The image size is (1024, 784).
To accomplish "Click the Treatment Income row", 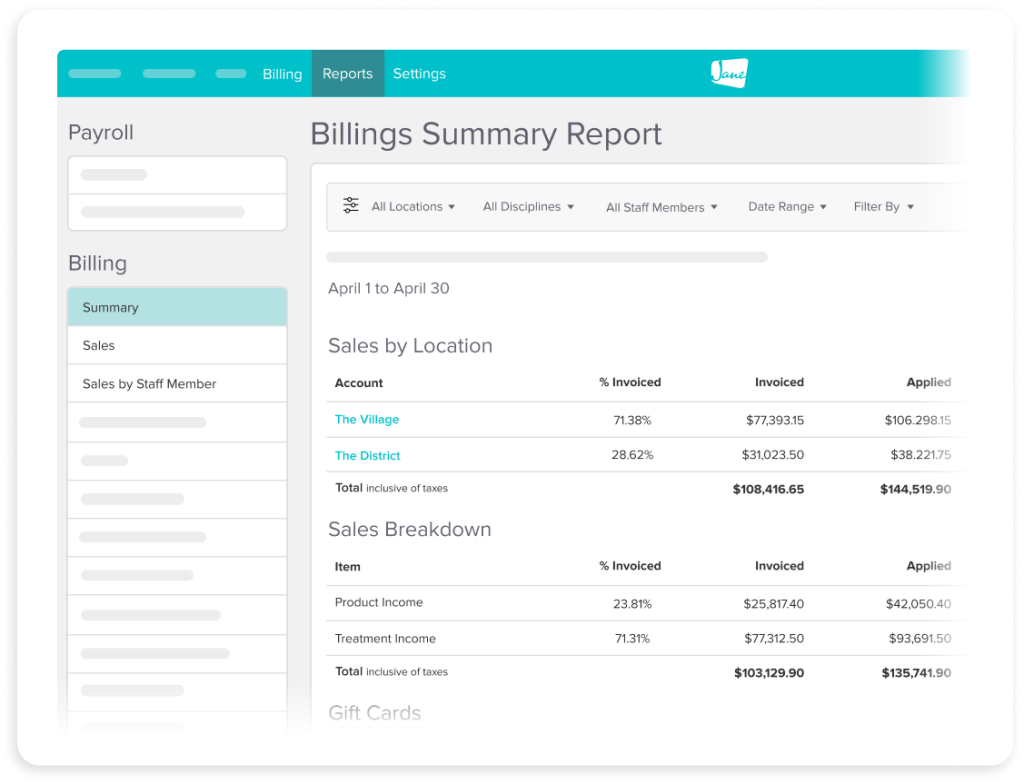I will coord(385,639).
